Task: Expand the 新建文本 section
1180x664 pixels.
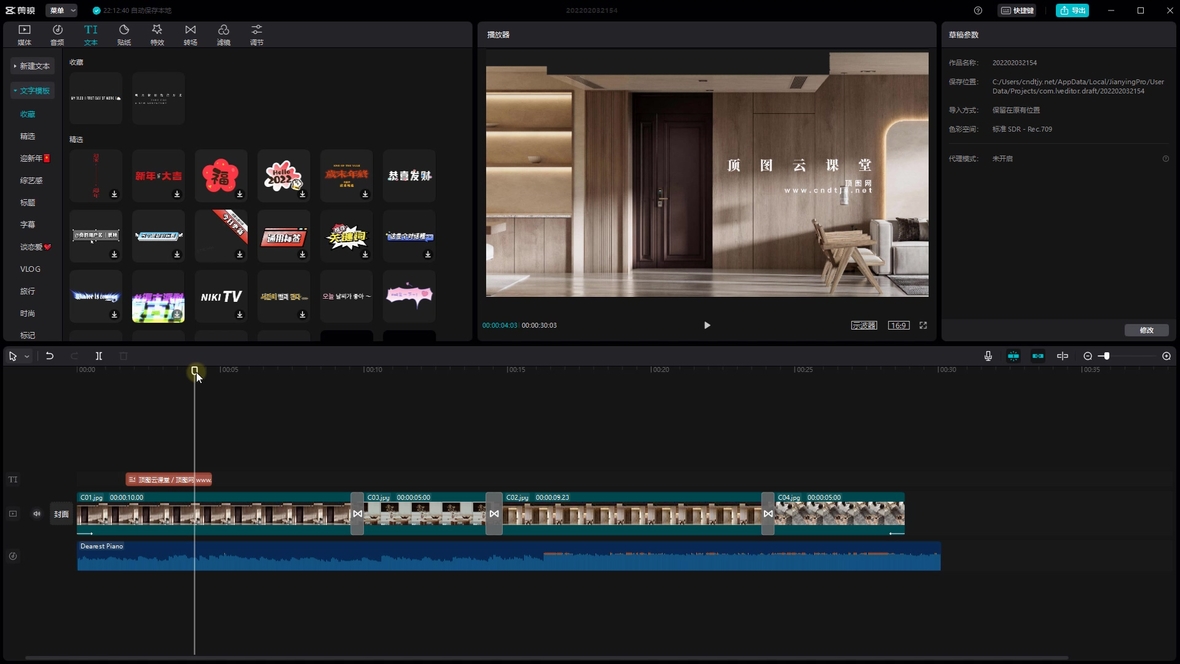Action: [32, 66]
